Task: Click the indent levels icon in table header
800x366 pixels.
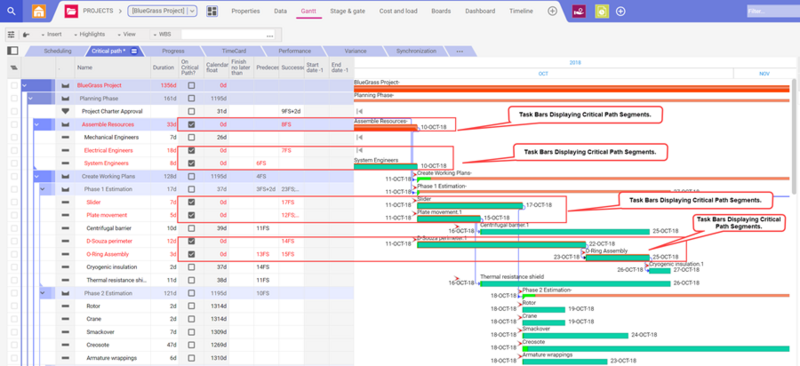Action: 14,67
